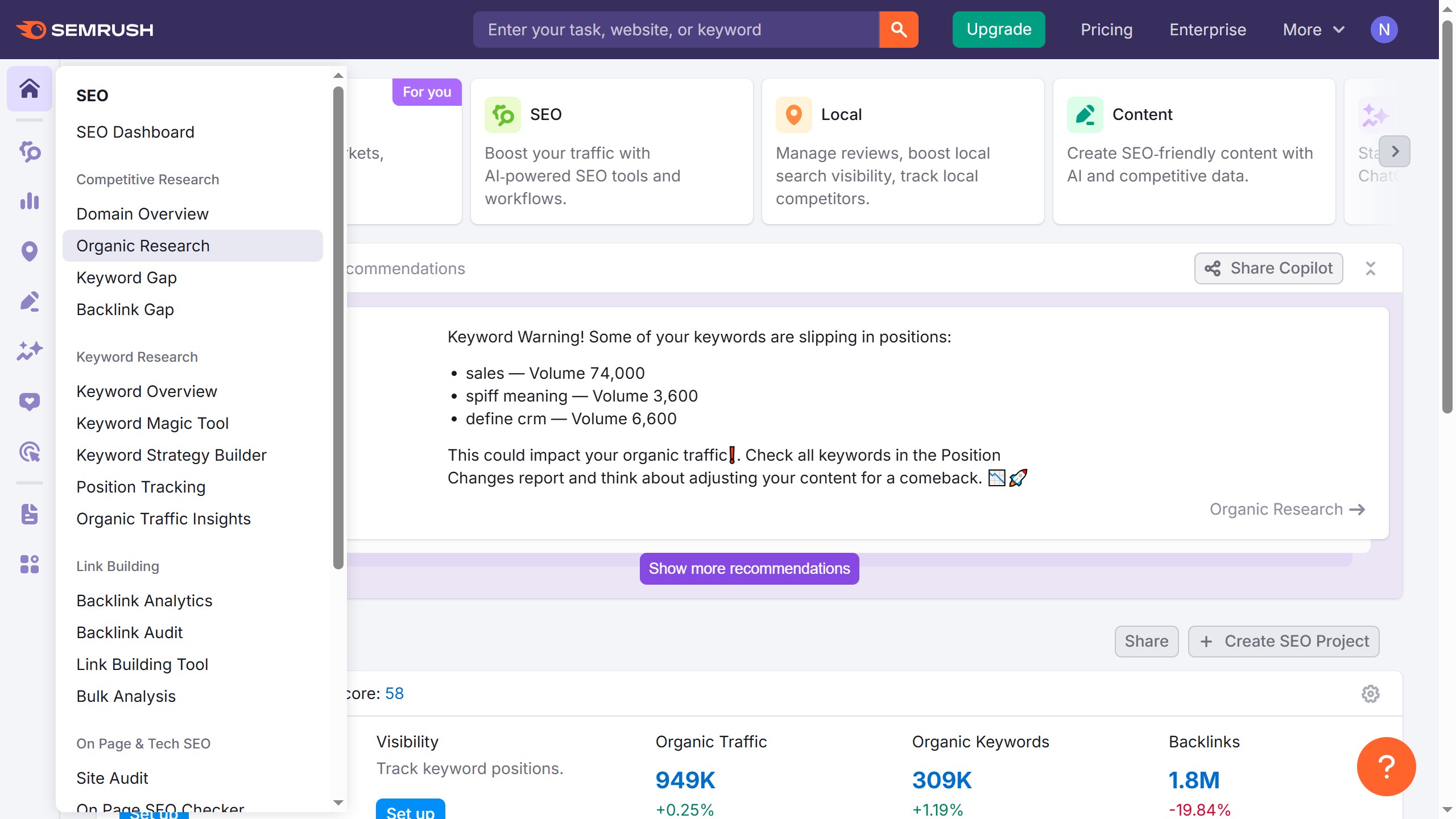Click Show more recommendations button
This screenshot has height=819, width=1456.
click(x=749, y=569)
